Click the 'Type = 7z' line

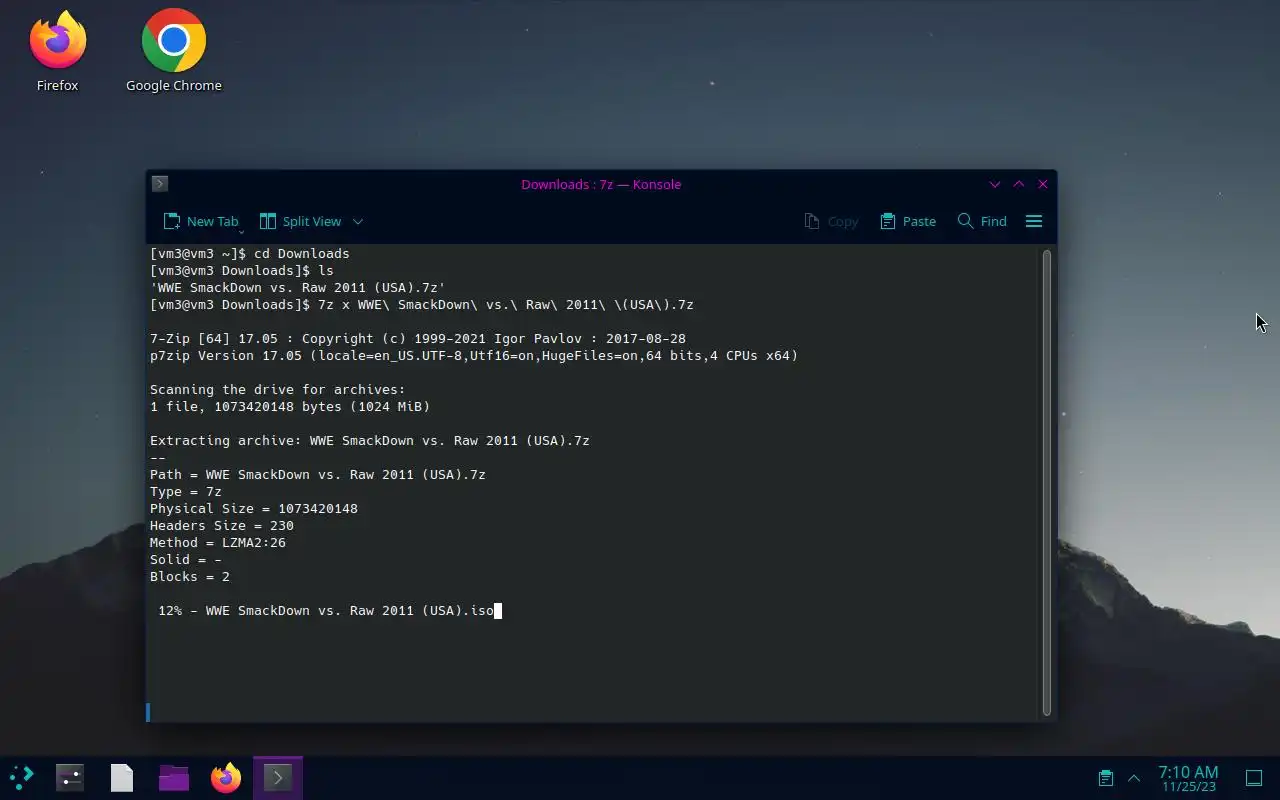[x=186, y=492]
